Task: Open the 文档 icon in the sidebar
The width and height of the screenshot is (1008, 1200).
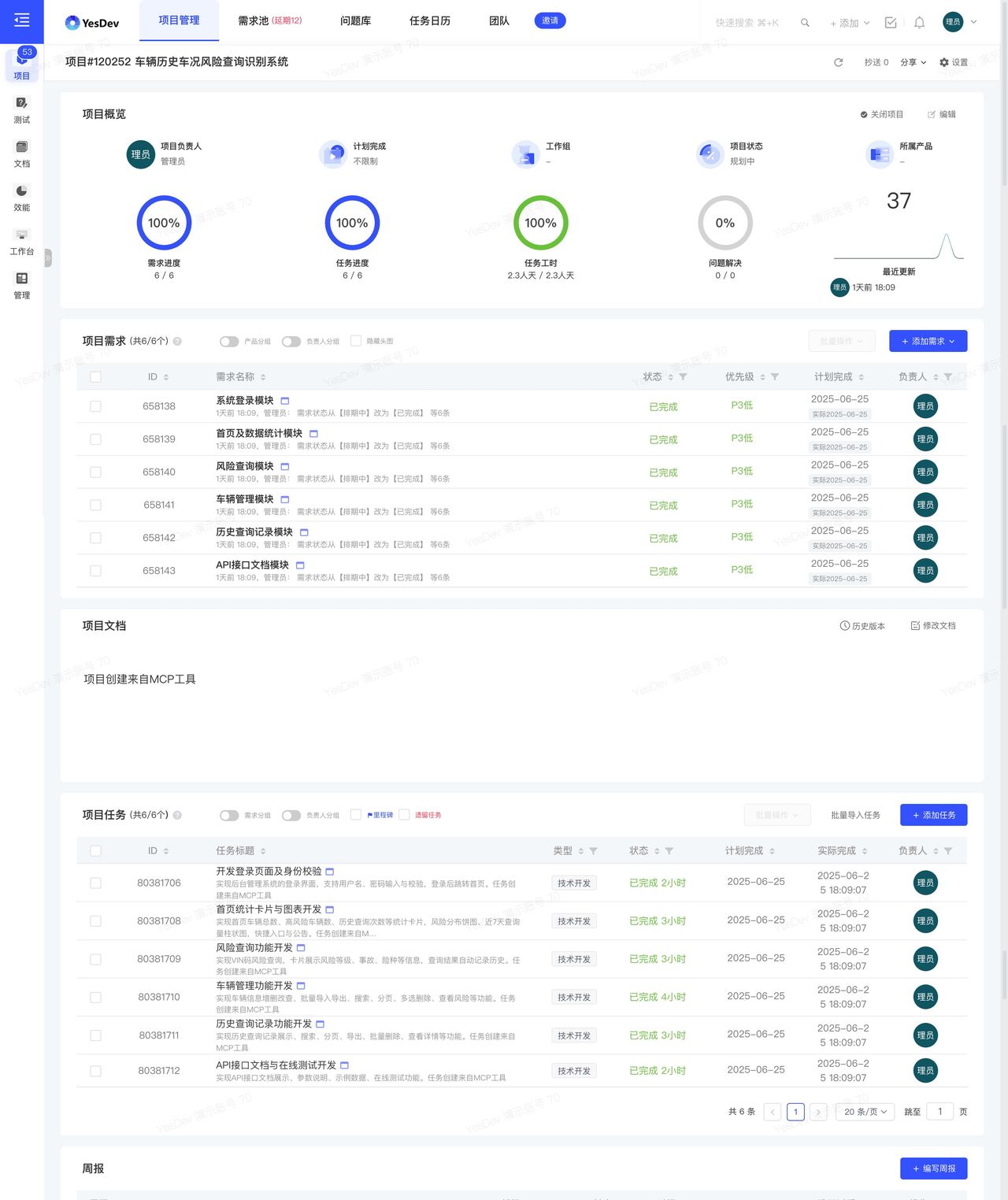Action: (x=21, y=153)
